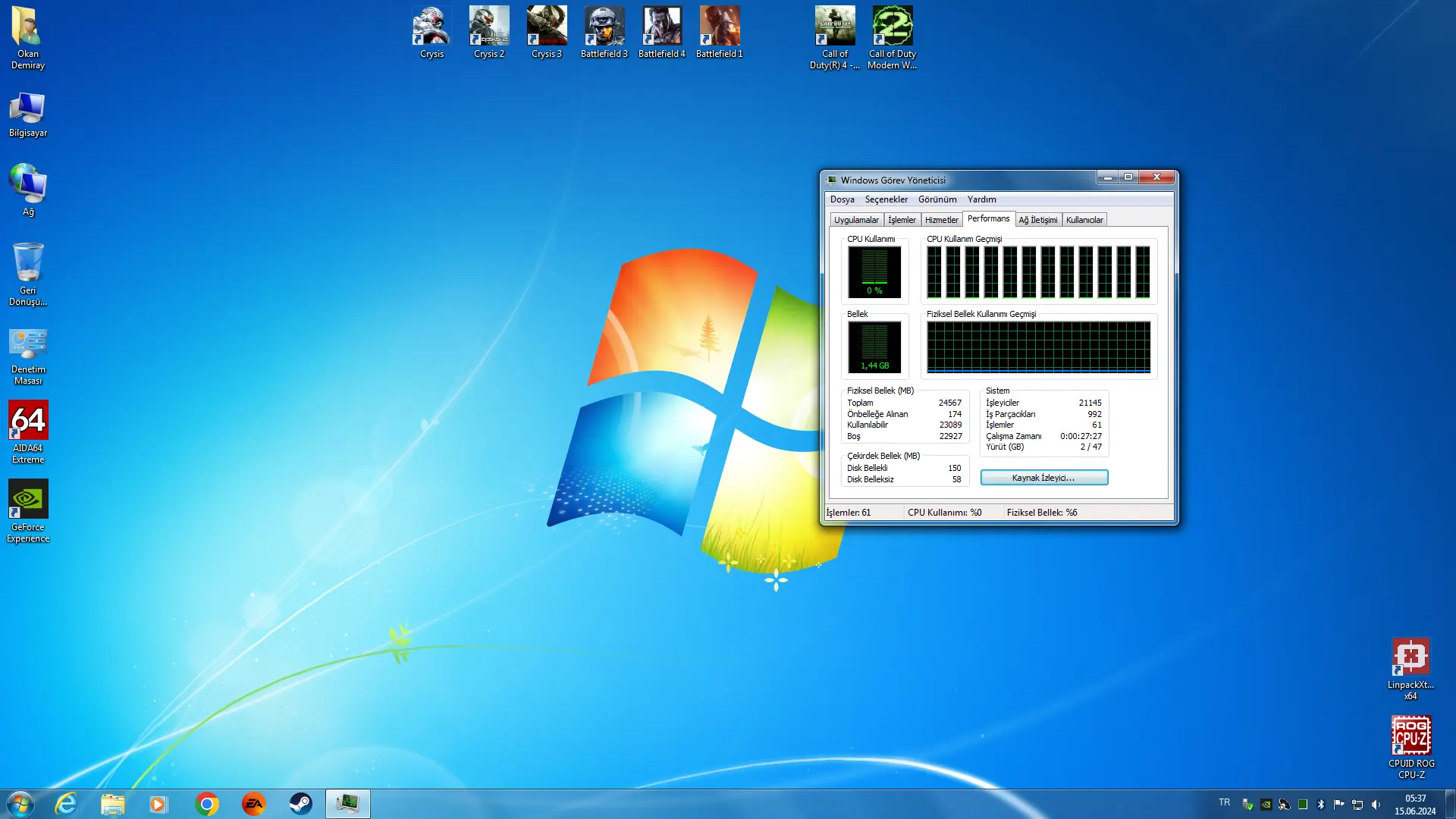Select the Battlefield 4 desktop icon
This screenshot has height=819, width=1456.
tap(662, 33)
